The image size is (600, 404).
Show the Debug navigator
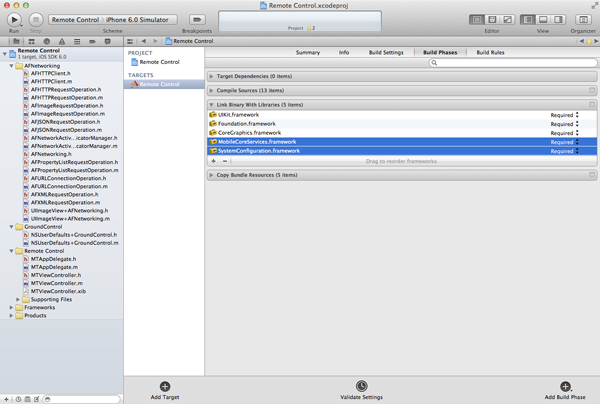(77, 41)
